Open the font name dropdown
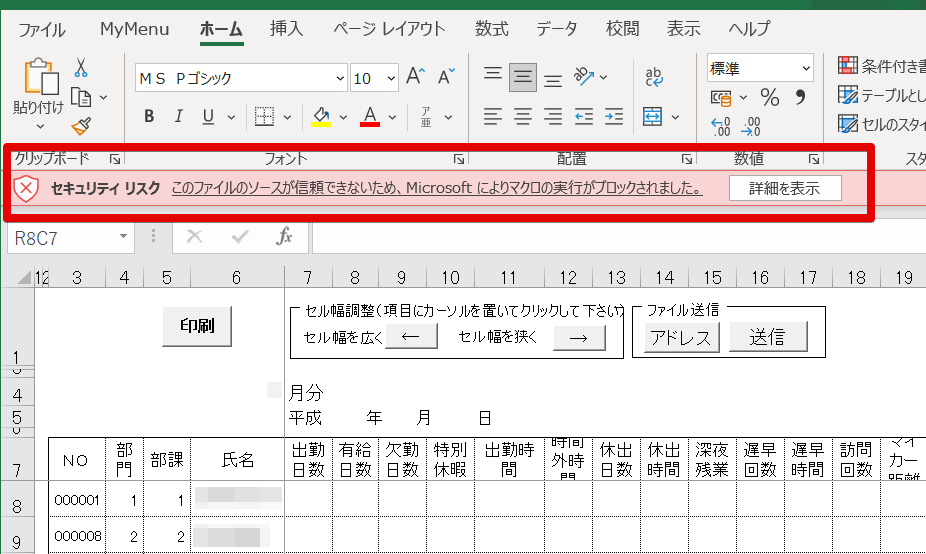 pyautogui.click(x=340, y=78)
